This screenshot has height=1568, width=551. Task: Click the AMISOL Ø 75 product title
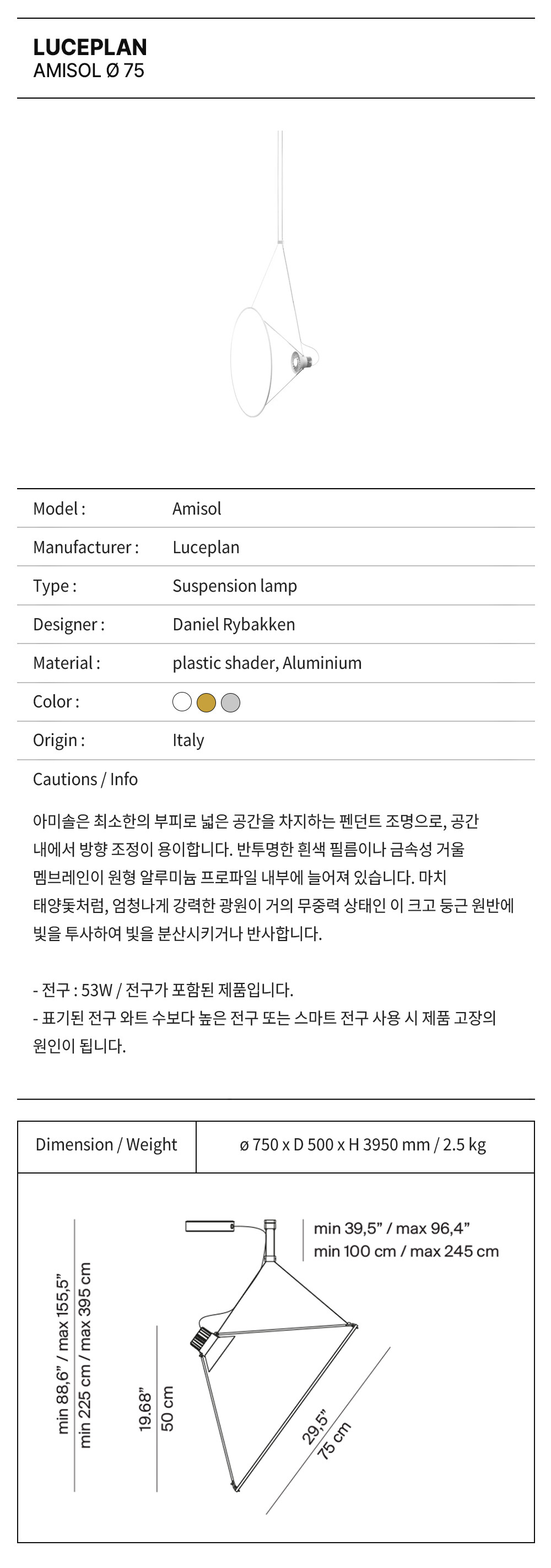[89, 71]
